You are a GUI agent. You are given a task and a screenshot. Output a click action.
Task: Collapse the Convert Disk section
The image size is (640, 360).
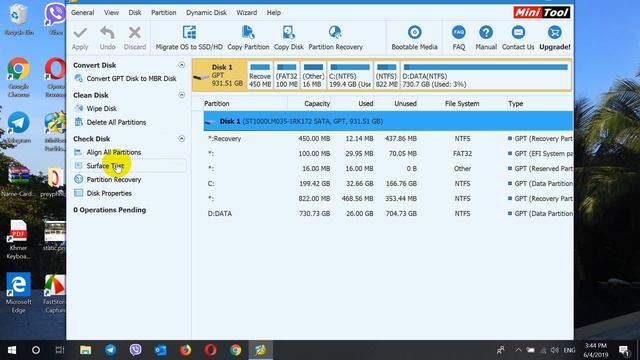[x=182, y=65]
